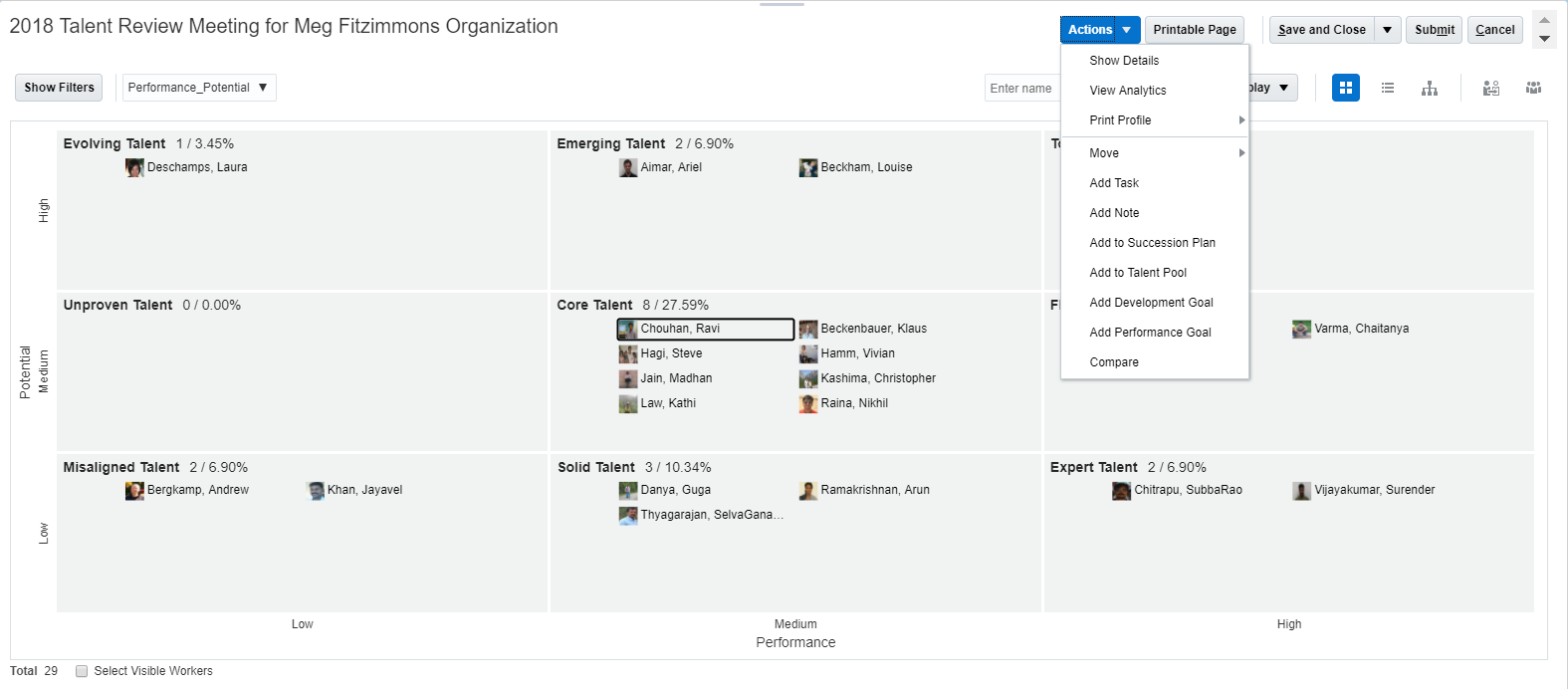
Task: Click Chaitanya Varma's photo thumbnail
Action: (1301, 329)
